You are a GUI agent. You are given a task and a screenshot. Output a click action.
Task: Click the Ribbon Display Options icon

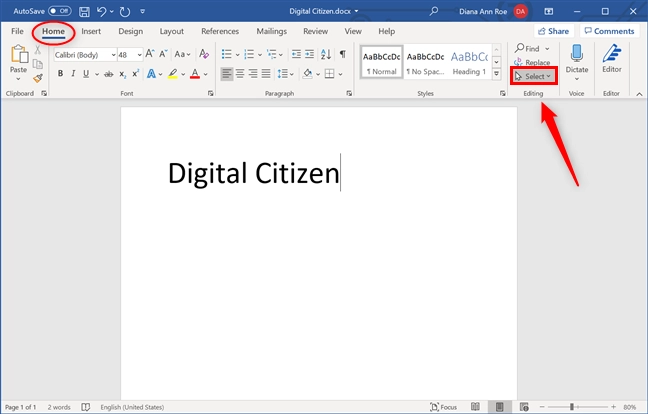point(548,12)
